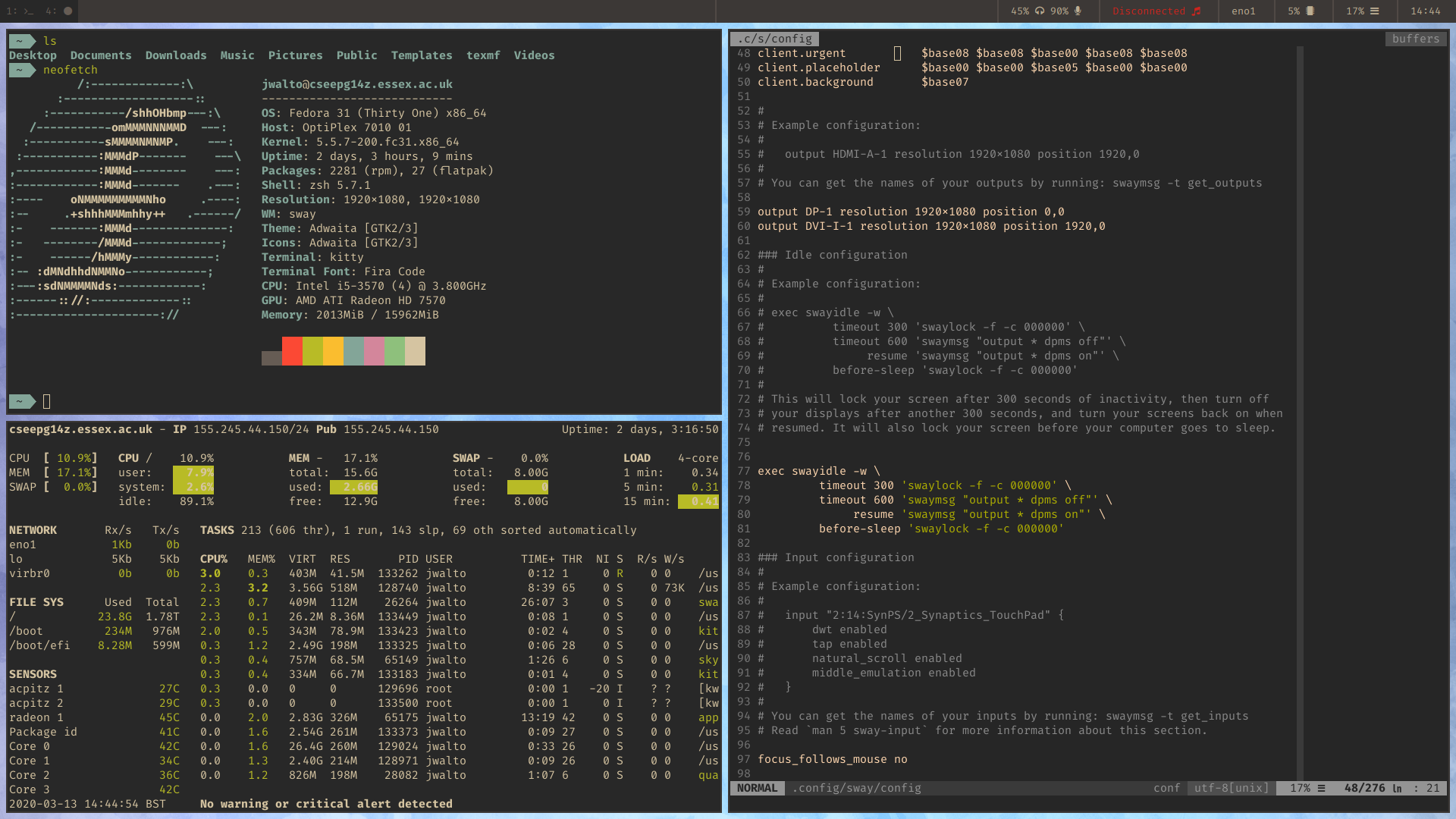The image size is (1456, 819).
Task: Click the red music note icon
Action: click(1197, 11)
